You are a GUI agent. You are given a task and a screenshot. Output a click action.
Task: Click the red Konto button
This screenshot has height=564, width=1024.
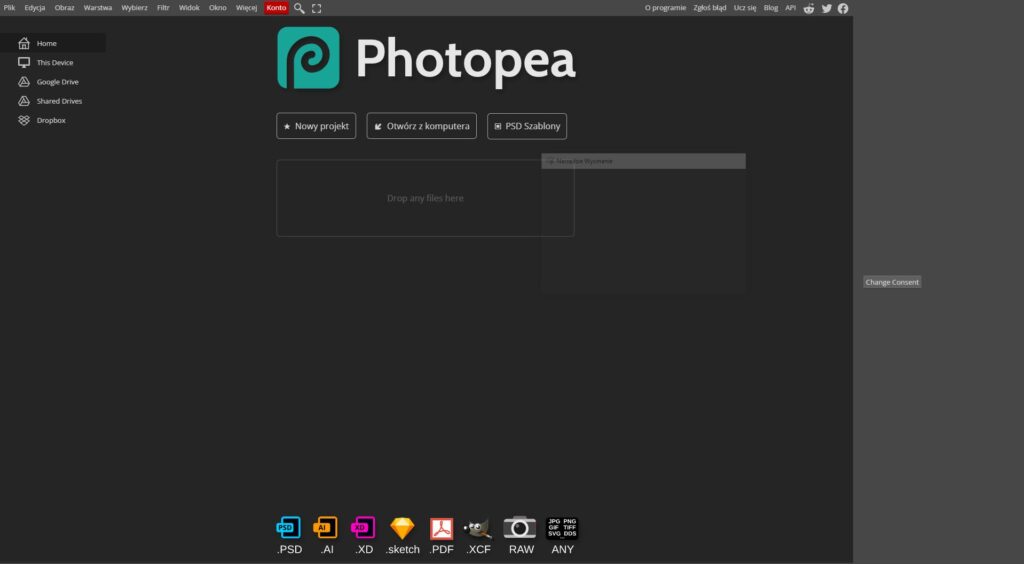(x=276, y=8)
